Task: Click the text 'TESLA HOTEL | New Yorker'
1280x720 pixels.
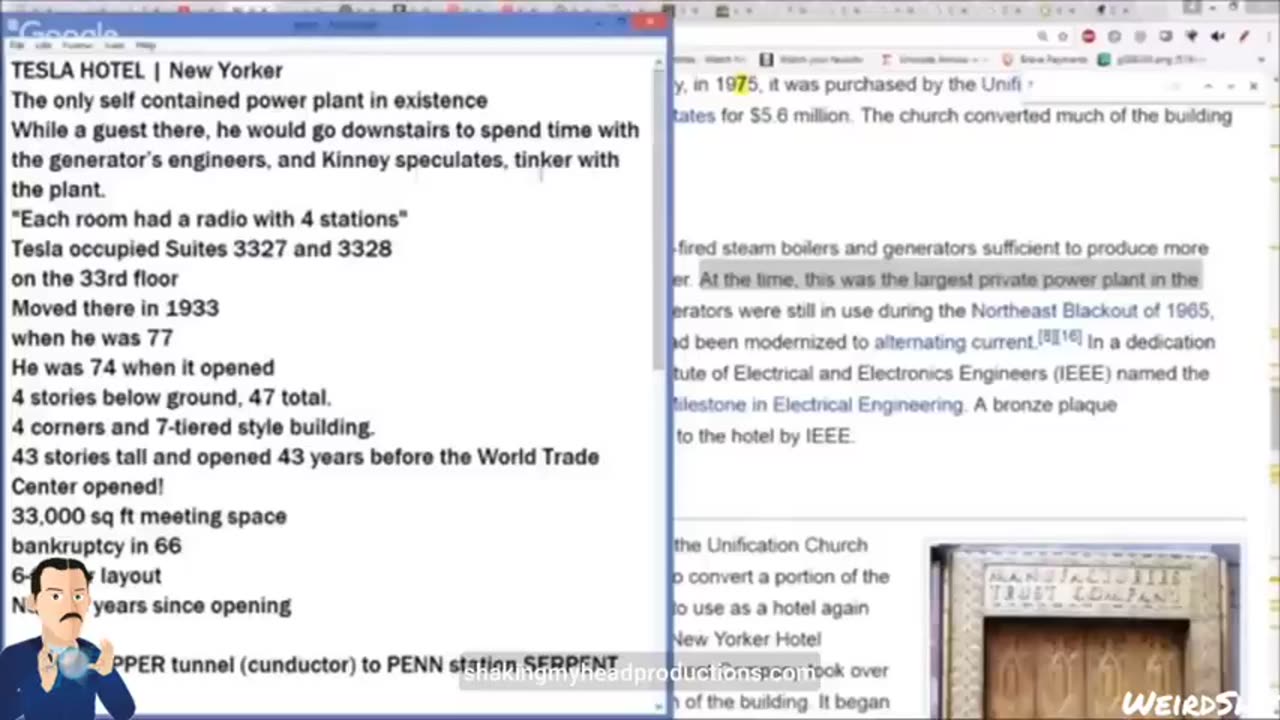Action: click(147, 70)
